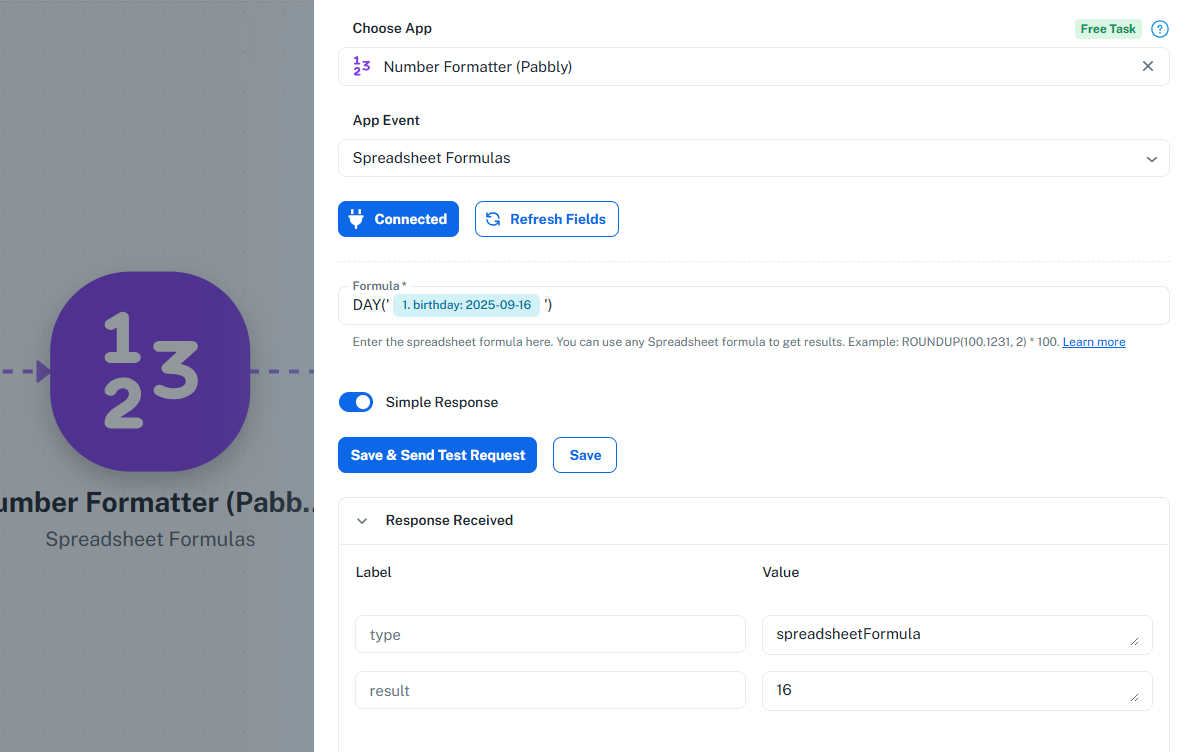The height and width of the screenshot is (752, 1184).
Task: Click the Free Task badge
Action: (1108, 29)
